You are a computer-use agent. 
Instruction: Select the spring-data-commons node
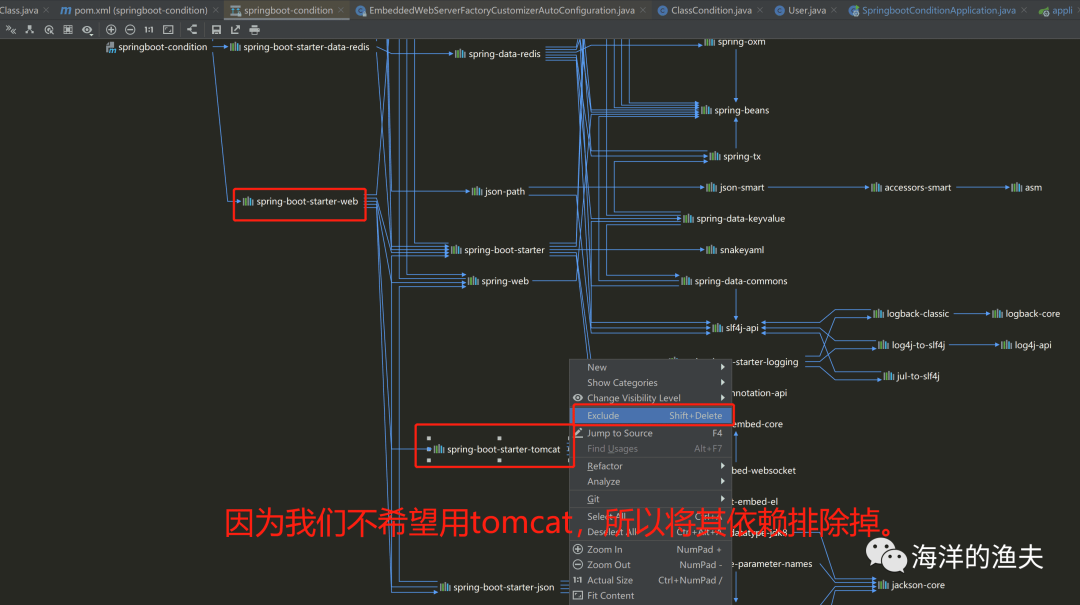[x=734, y=281]
